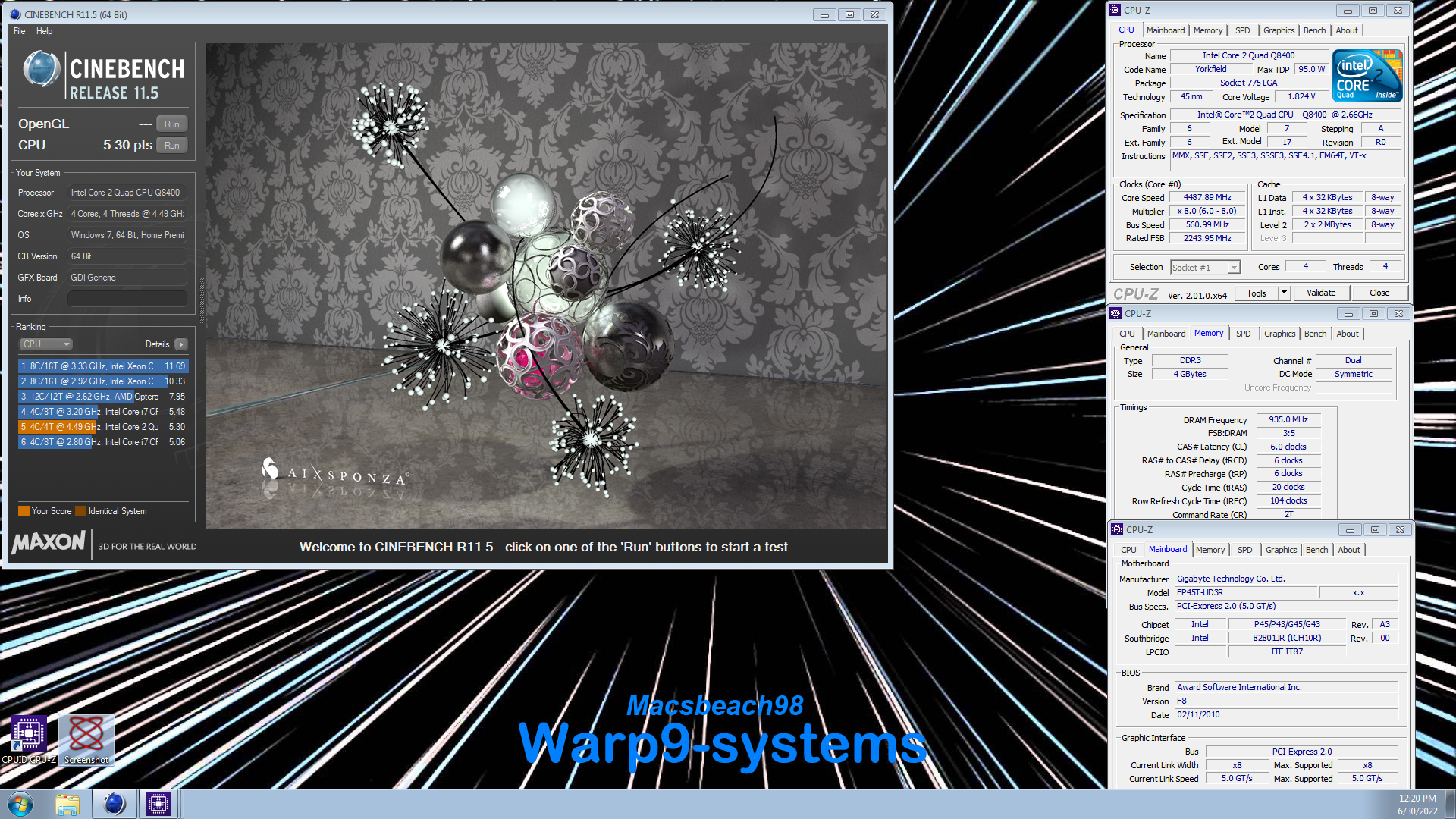1456x819 pixels.
Task: Open the Help menu in Cinebench
Action: pos(45,31)
